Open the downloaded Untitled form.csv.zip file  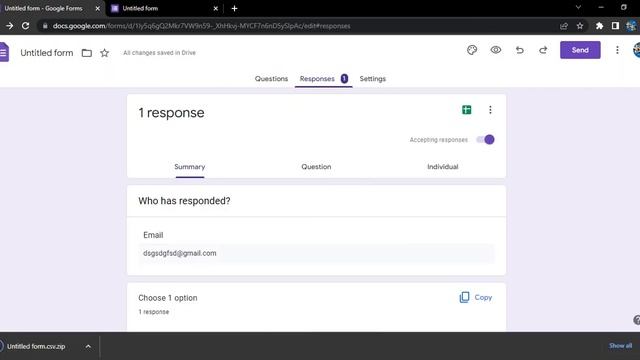tap(36, 347)
